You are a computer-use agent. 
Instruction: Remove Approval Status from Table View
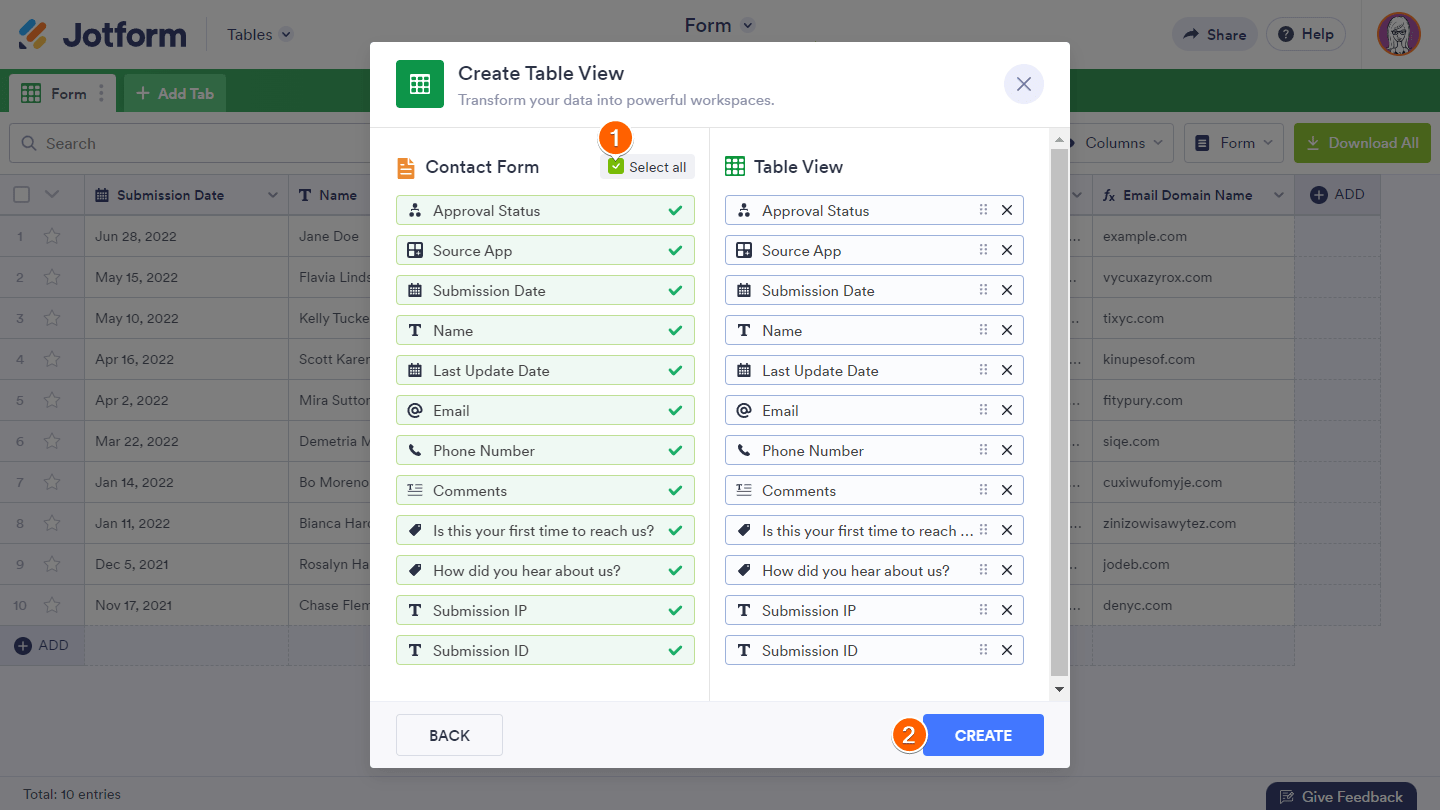pos(1007,210)
